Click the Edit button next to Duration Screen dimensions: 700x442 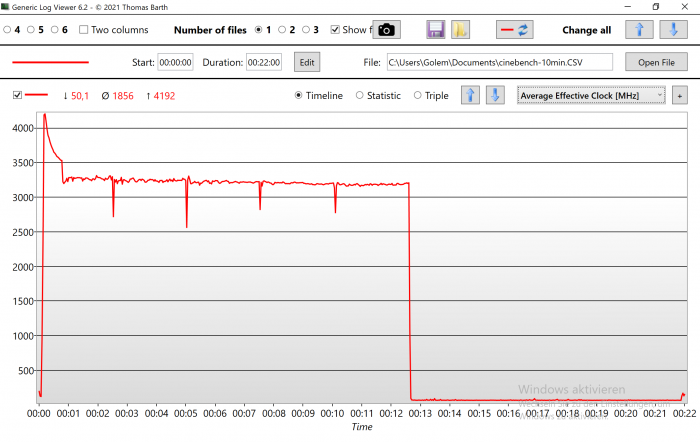point(306,62)
